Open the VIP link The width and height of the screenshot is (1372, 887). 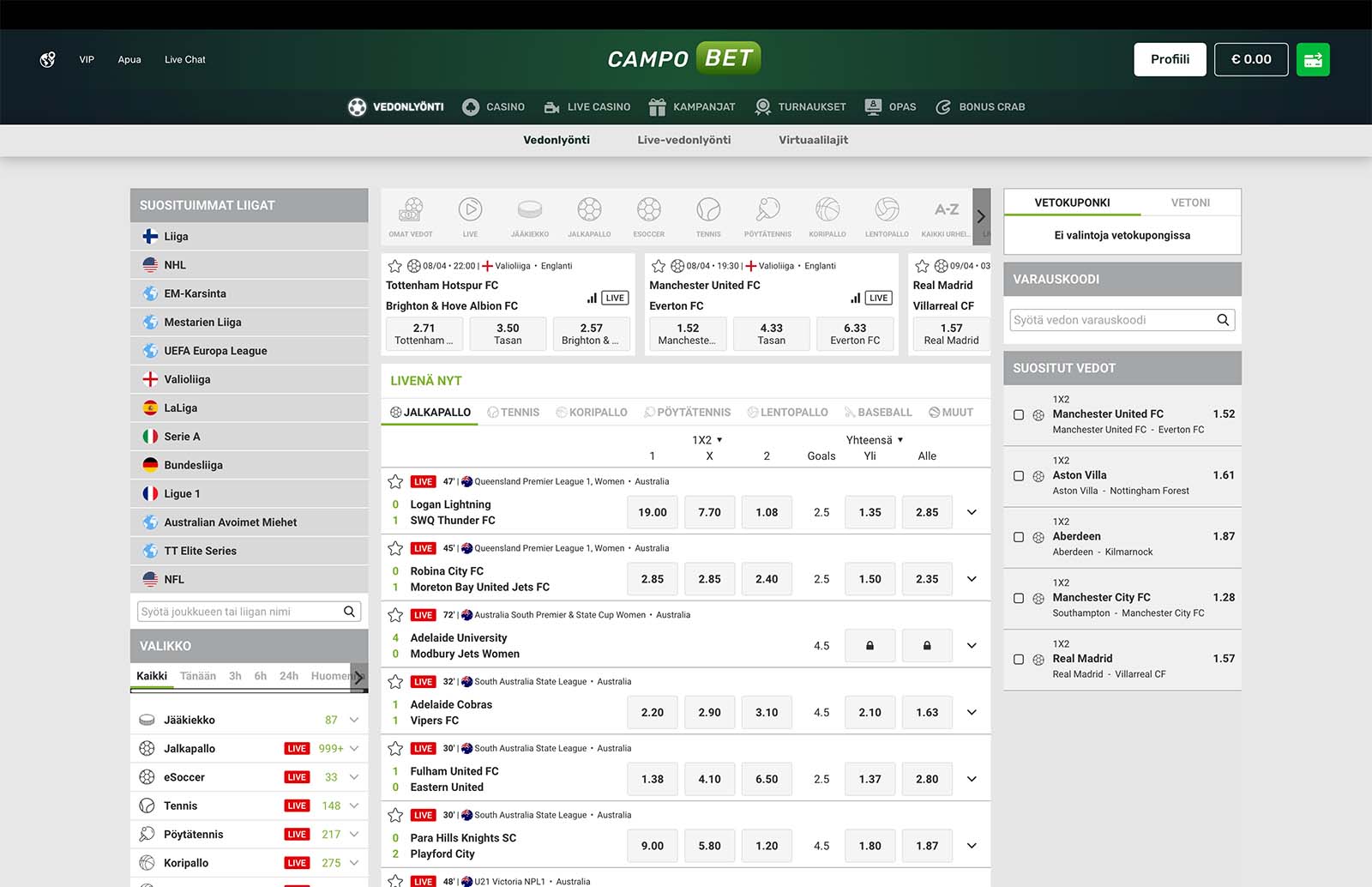[x=87, y=59]
